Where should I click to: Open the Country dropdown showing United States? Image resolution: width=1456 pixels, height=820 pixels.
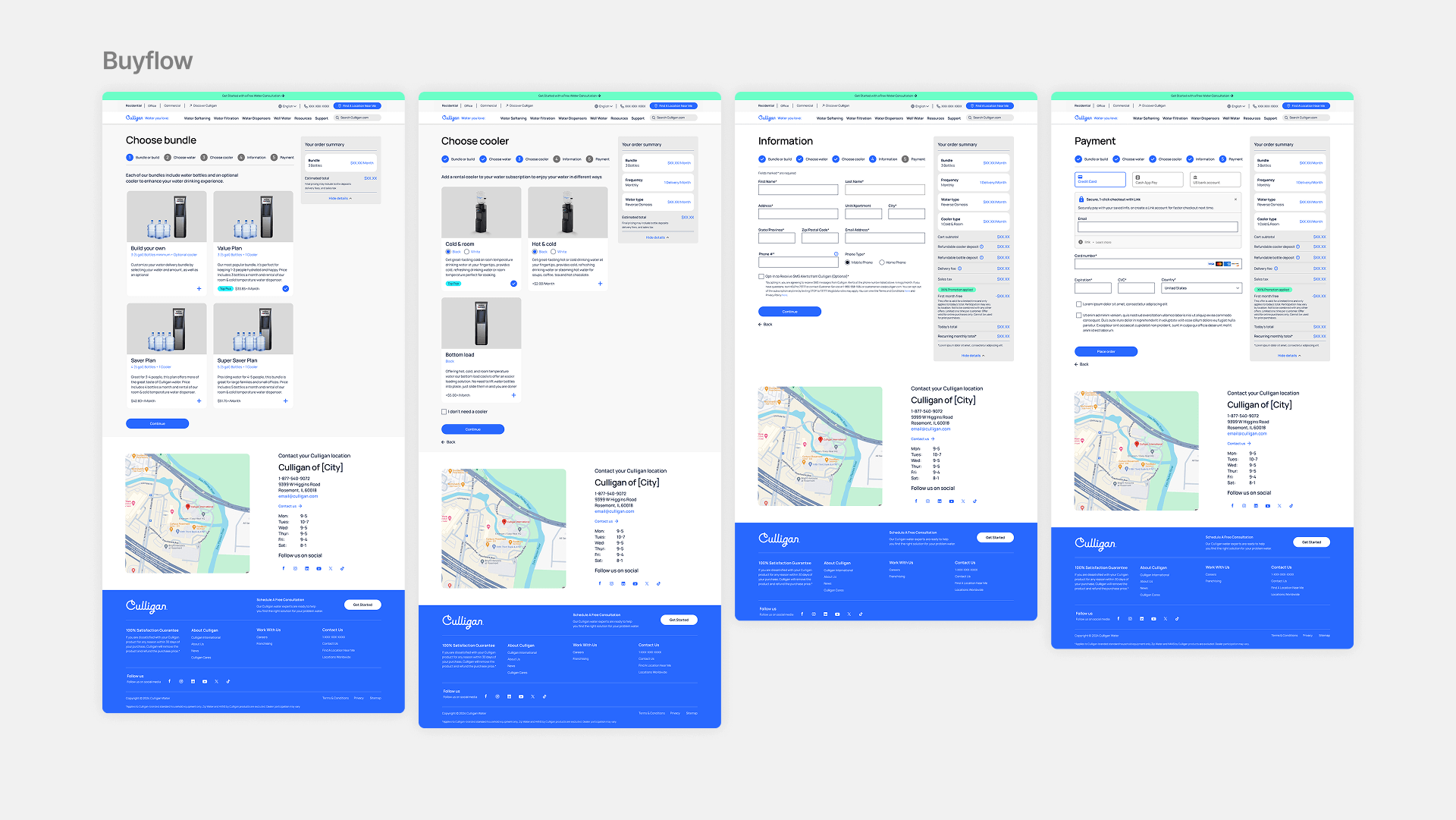coord(1201,288)
